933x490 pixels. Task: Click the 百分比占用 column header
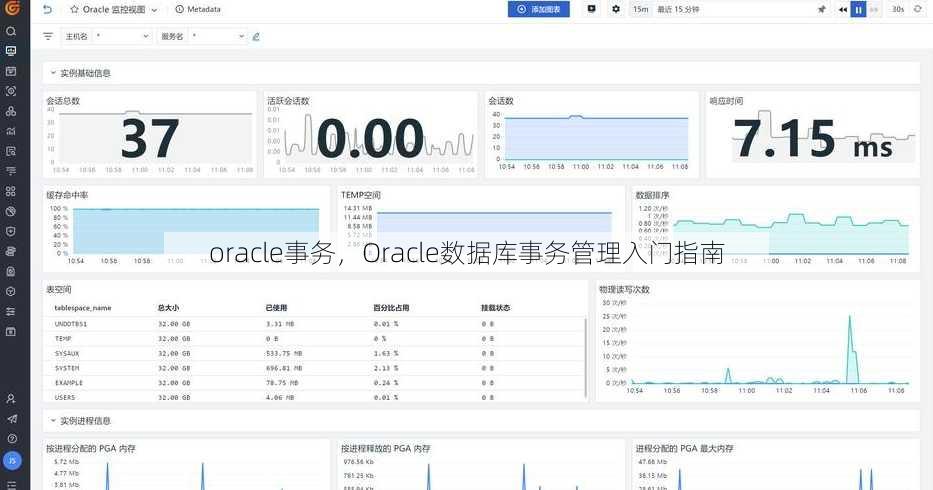click(391, 308)
